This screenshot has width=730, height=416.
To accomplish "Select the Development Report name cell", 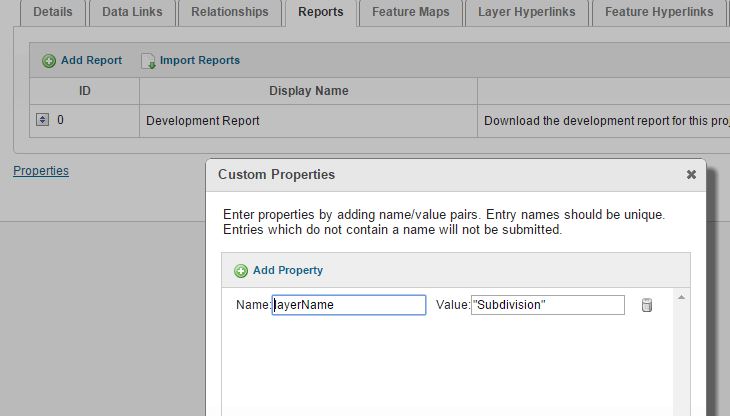I will point(308,121).
